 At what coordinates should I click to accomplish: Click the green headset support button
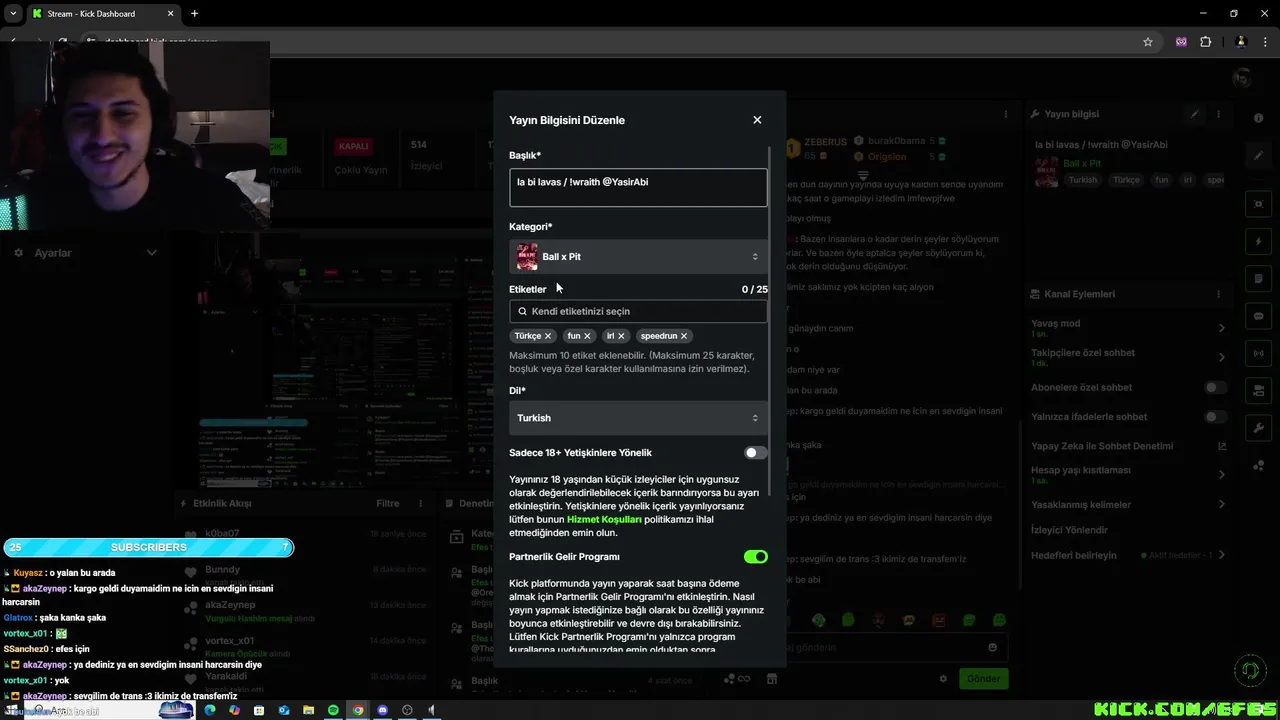1249,669
